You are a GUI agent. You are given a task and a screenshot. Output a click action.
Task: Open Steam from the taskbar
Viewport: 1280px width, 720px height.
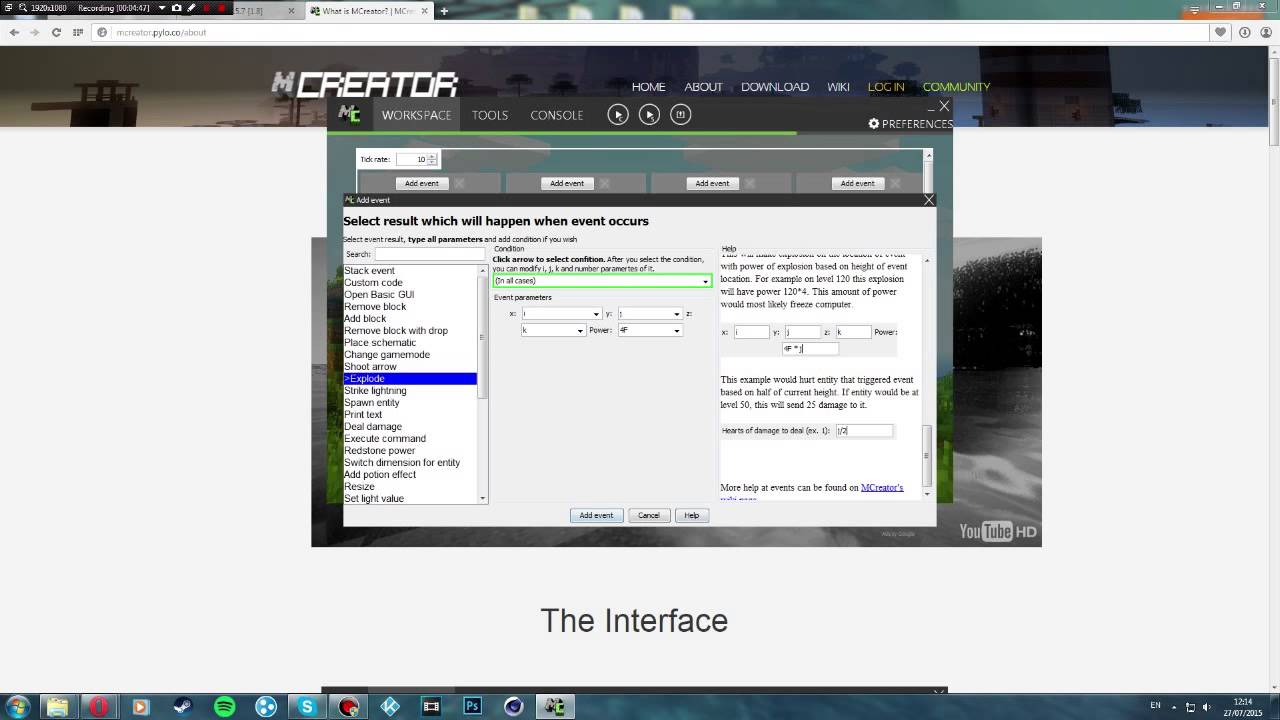click(182, 706)
